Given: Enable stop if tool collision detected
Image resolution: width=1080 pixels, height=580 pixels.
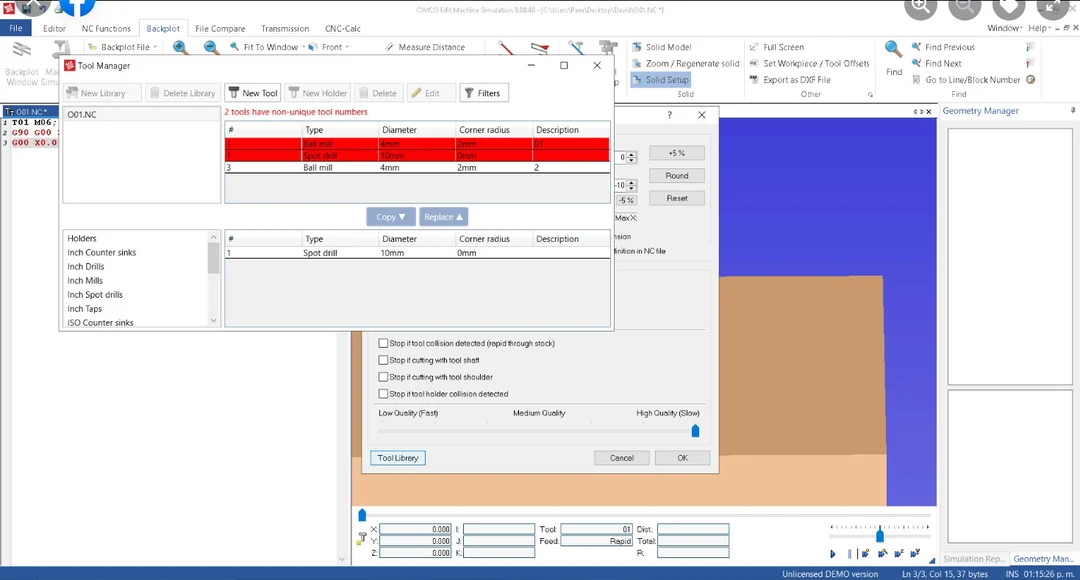Looking at the screenshot, I should point(384,343).
